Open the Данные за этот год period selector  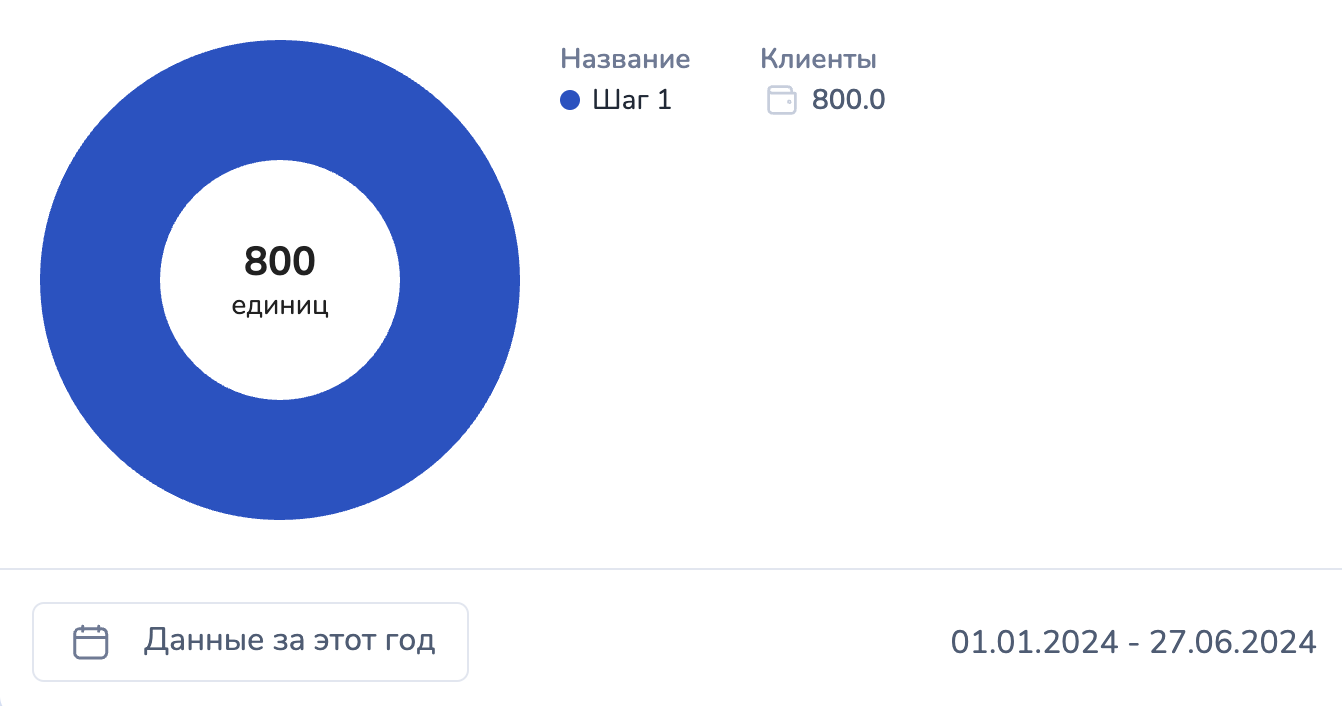click(250, 641)
